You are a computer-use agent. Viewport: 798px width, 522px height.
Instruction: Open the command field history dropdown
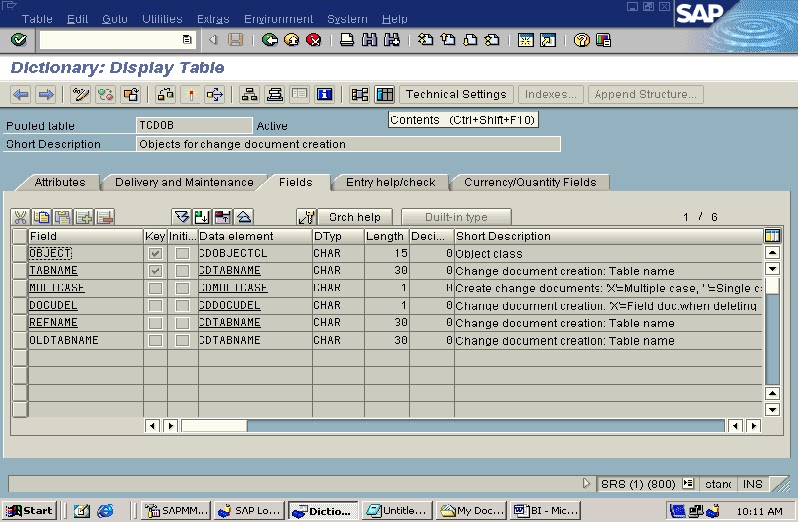click(187, 40)
